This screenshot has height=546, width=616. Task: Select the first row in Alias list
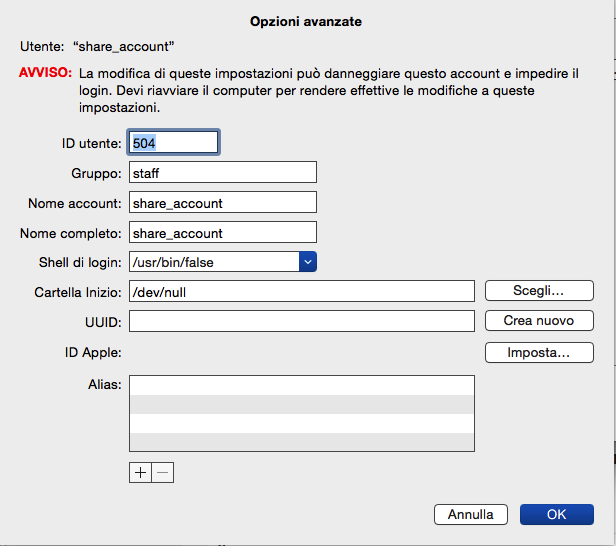pos(302,386)
